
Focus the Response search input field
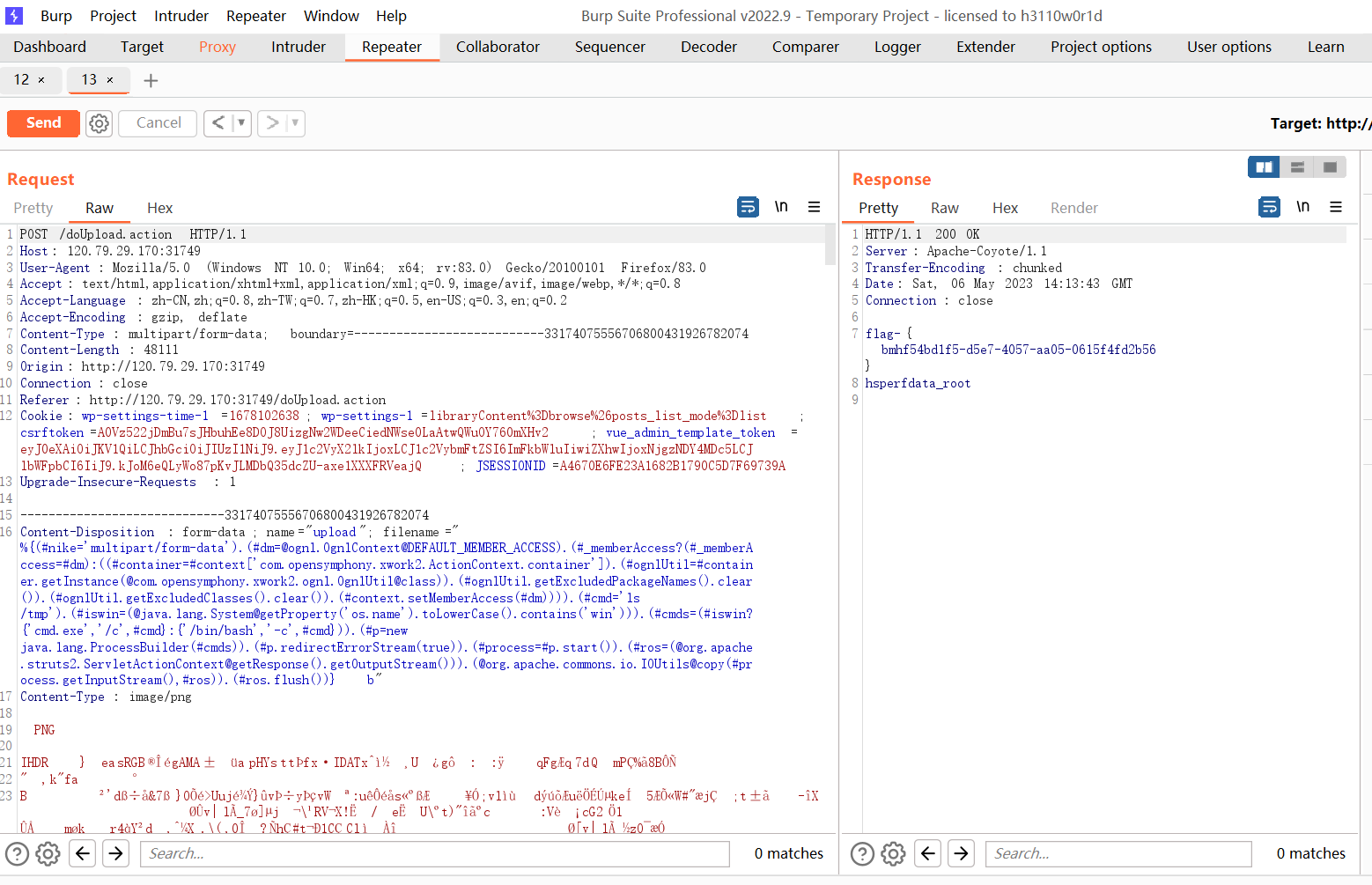(x=1118, y=853)
